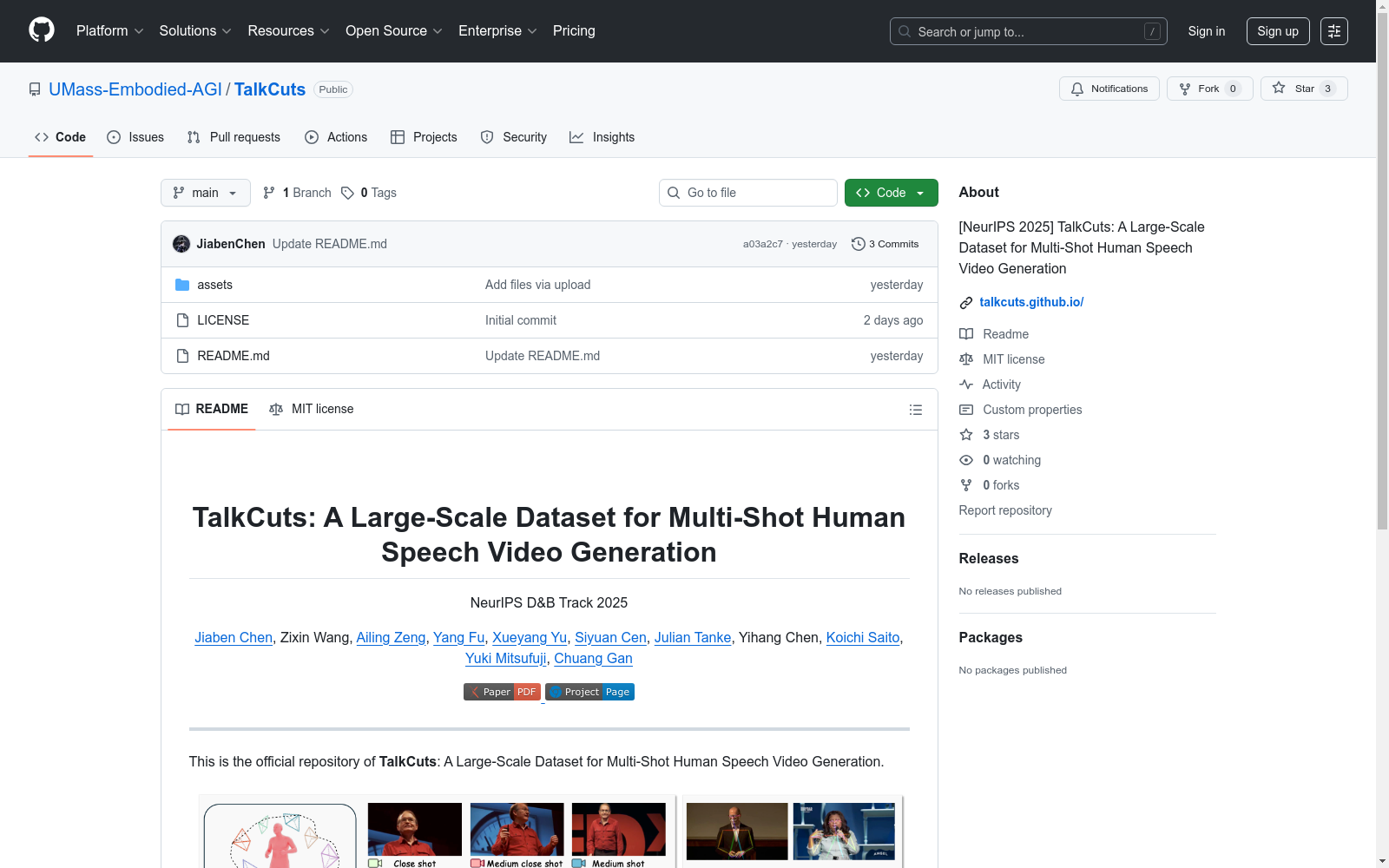Expand the Platform menu
Screen dimensions: 1389x868
110,31
